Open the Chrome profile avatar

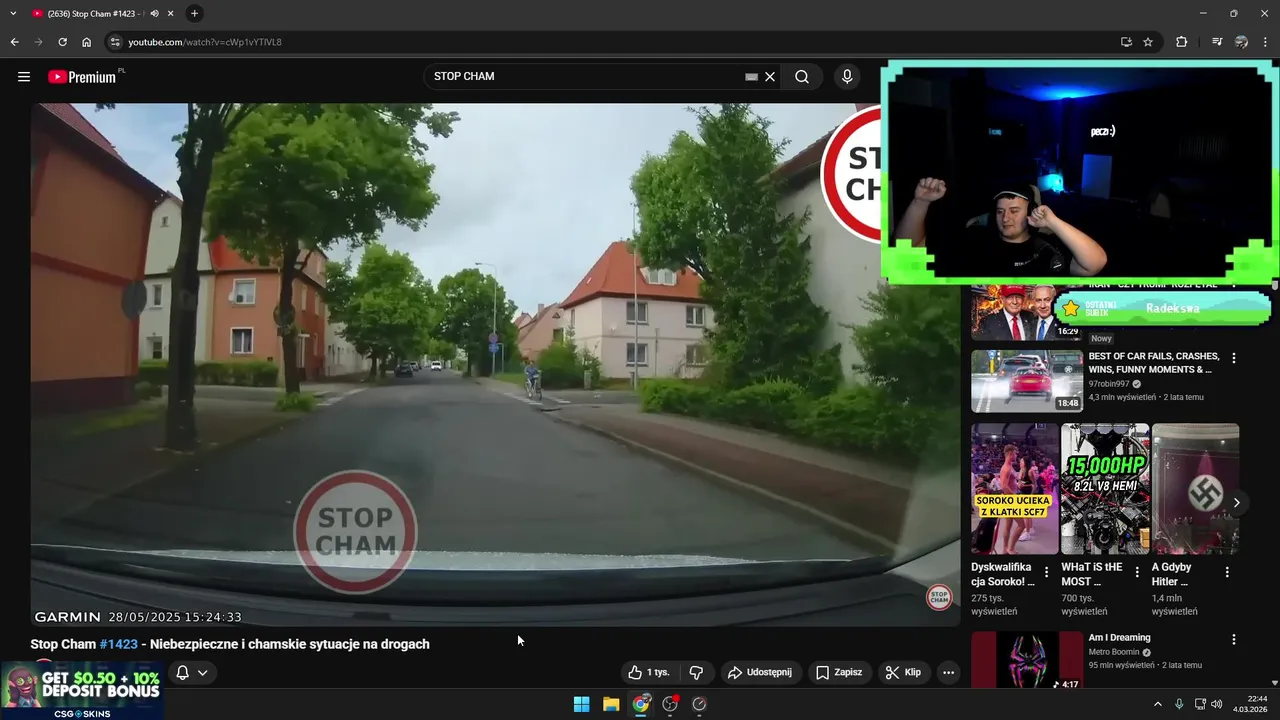[1241, 42]
